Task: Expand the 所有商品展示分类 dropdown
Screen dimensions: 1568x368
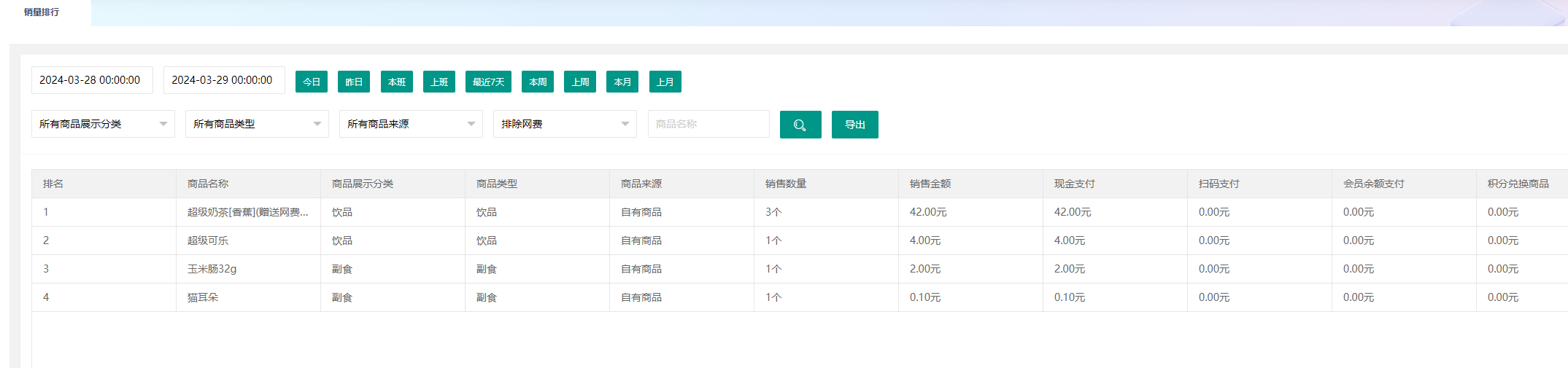Action: tap(103, 124)
